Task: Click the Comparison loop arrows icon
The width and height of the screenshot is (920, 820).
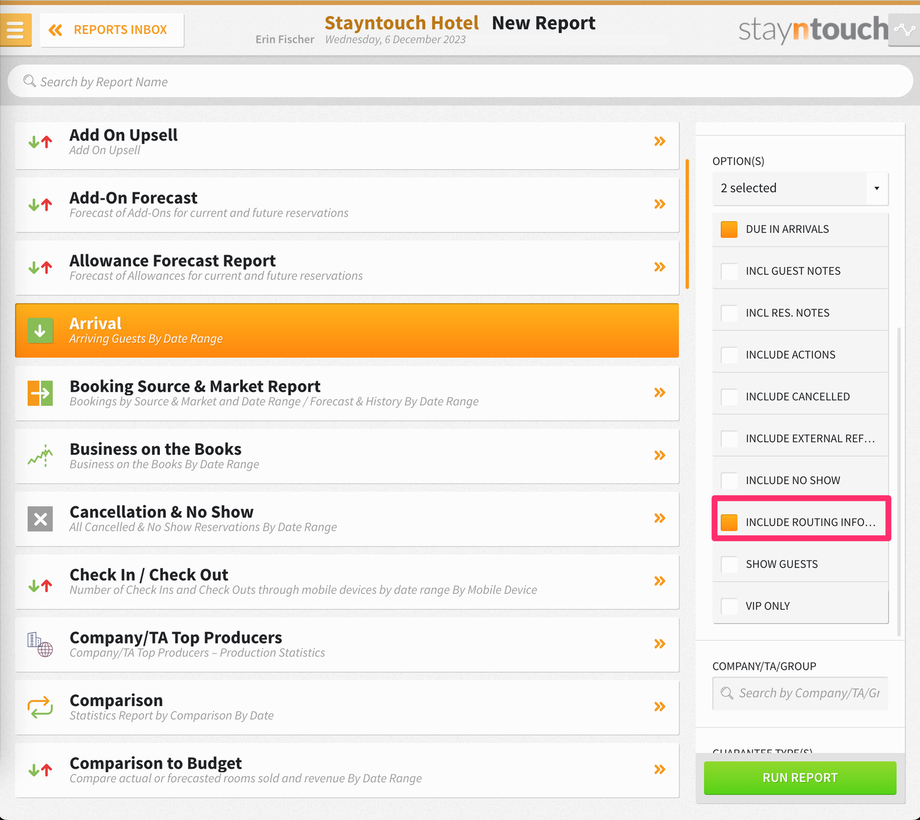Action: click(x=40, y=707)
